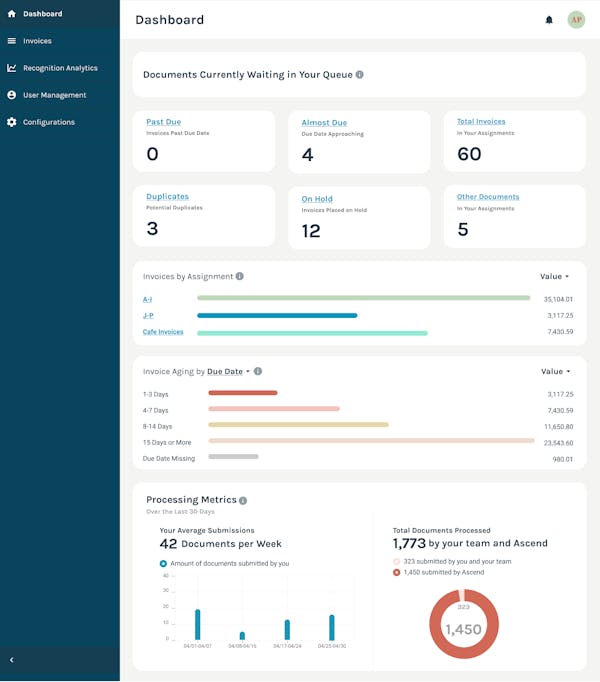Click info icon next to Invoice Aging heading
600x682 pixels.
[258, 371]
